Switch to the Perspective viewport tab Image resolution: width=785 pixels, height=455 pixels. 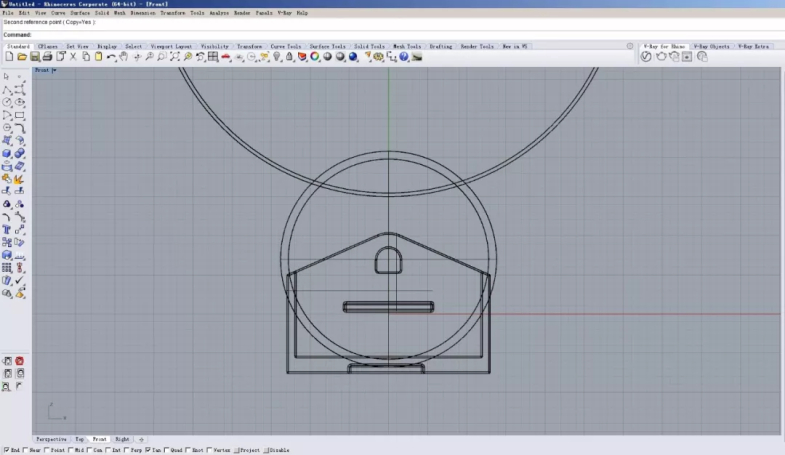click(52, 439)
